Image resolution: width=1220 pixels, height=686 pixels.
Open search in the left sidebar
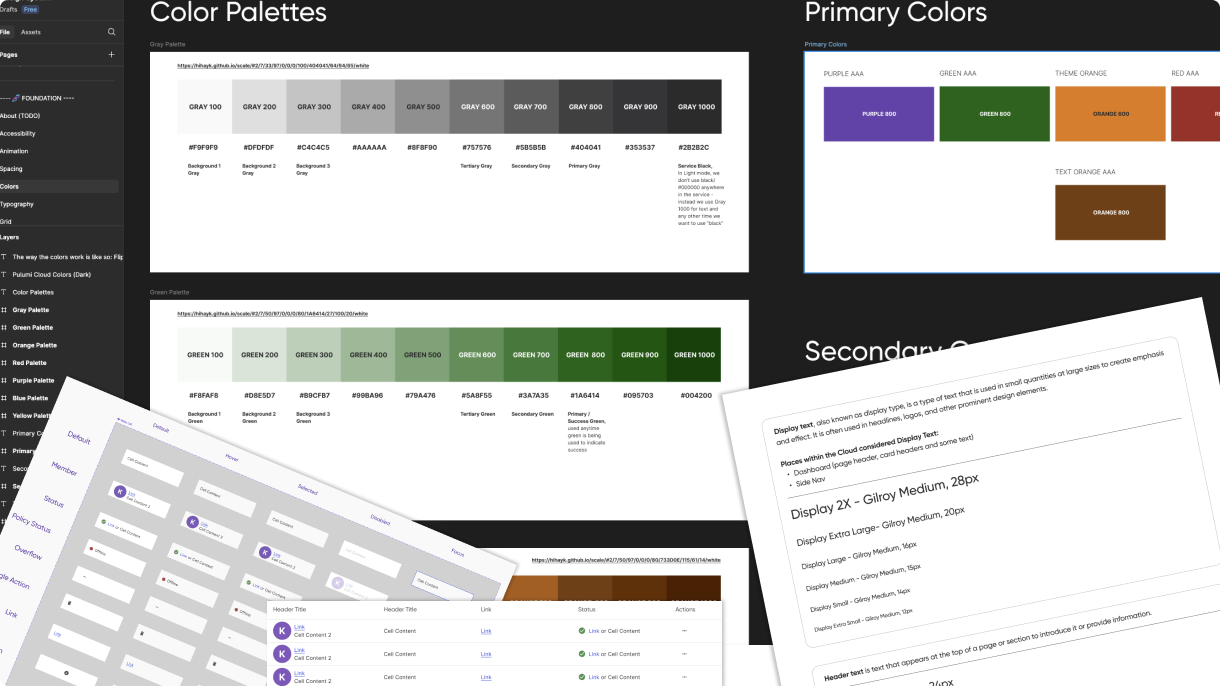[x=111, y=32]
